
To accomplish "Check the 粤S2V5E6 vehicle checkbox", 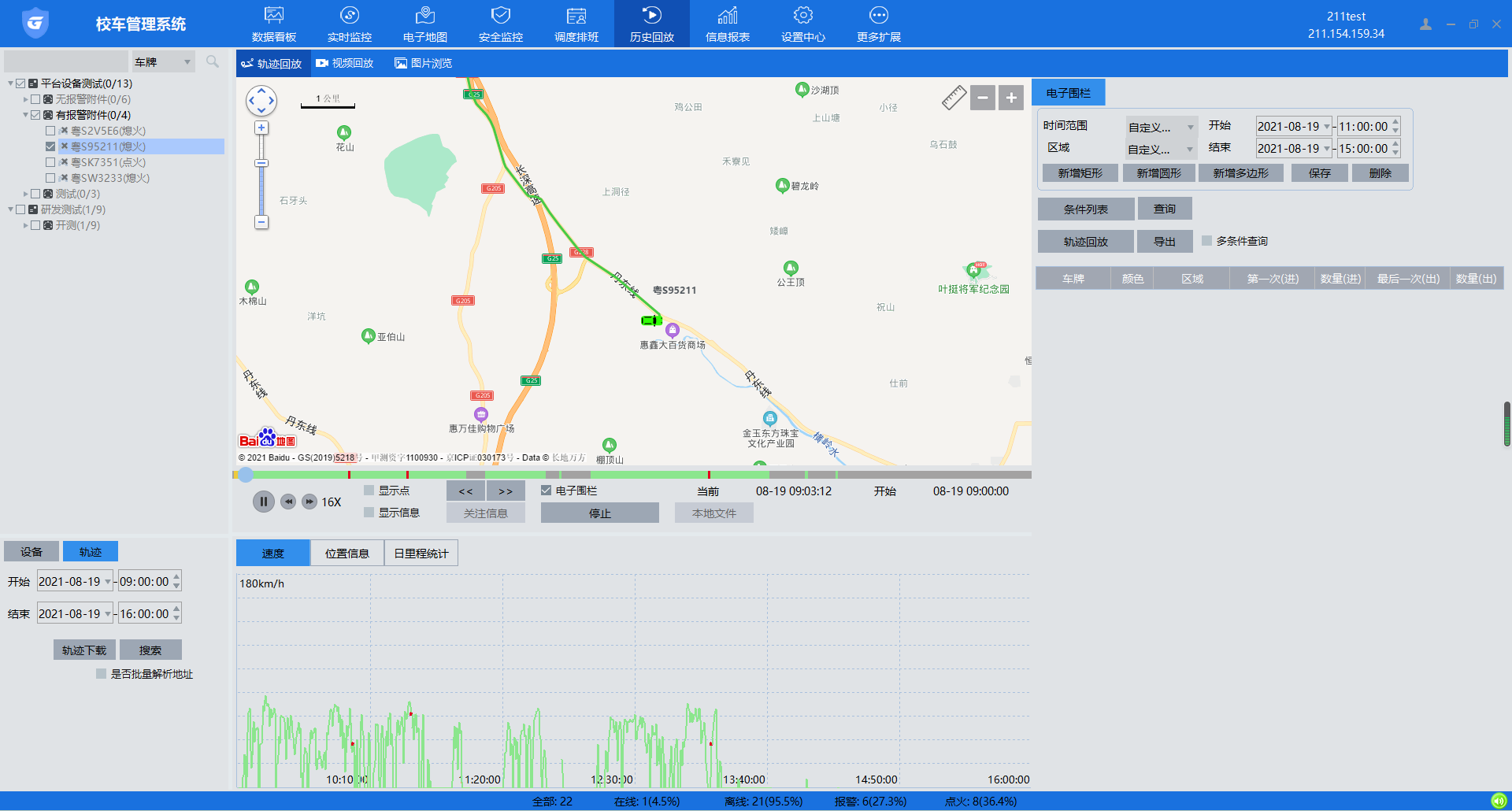I will click(50, 131).
